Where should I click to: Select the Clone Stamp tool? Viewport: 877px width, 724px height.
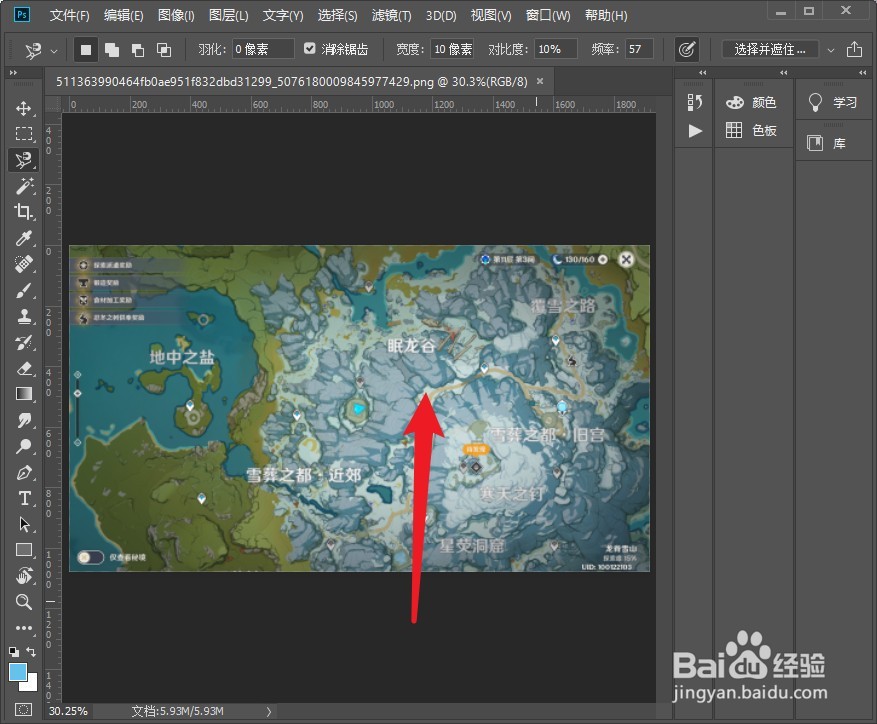(x=23, y=316)
